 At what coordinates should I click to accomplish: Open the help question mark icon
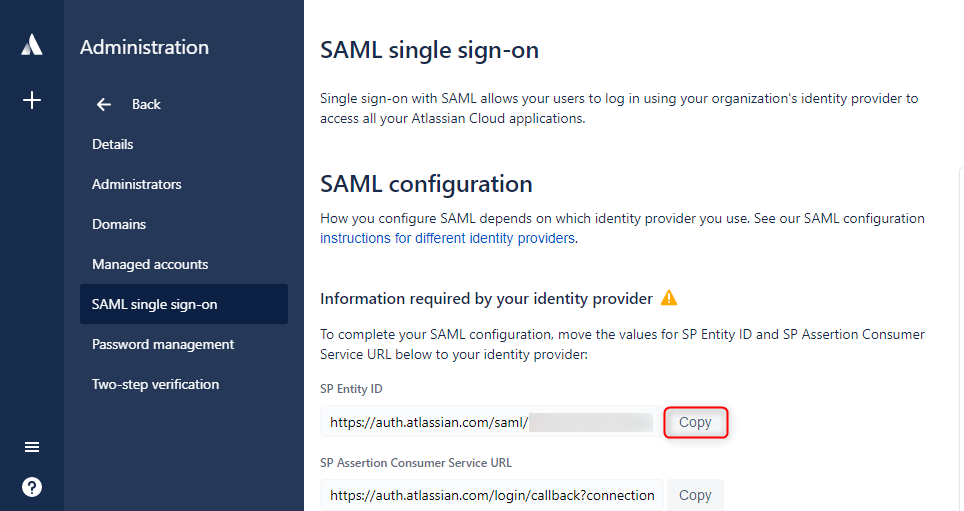pyautogui.click(x=32, y=487)
